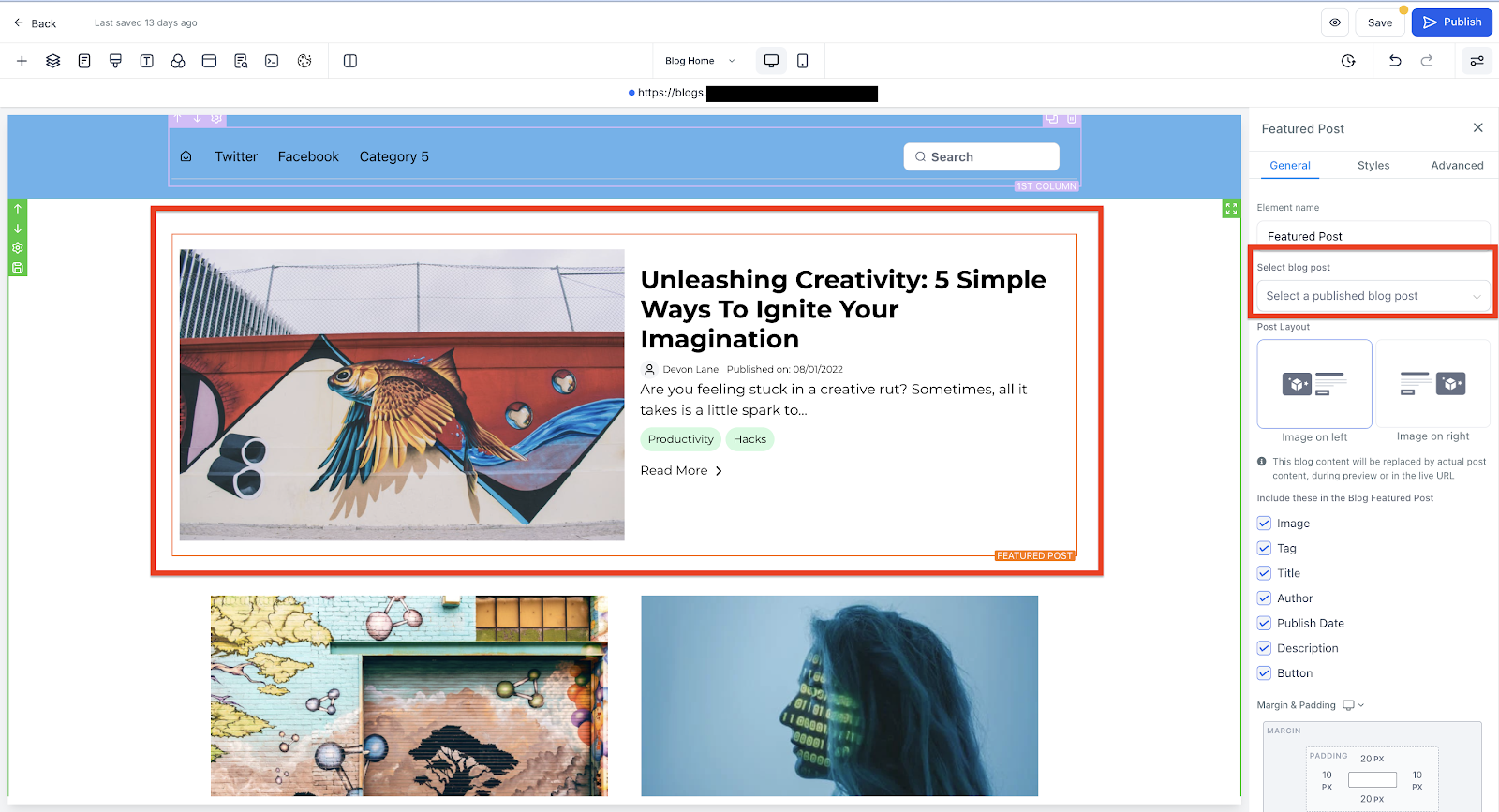Toggle the Button checkbox

coord(1264,673)
